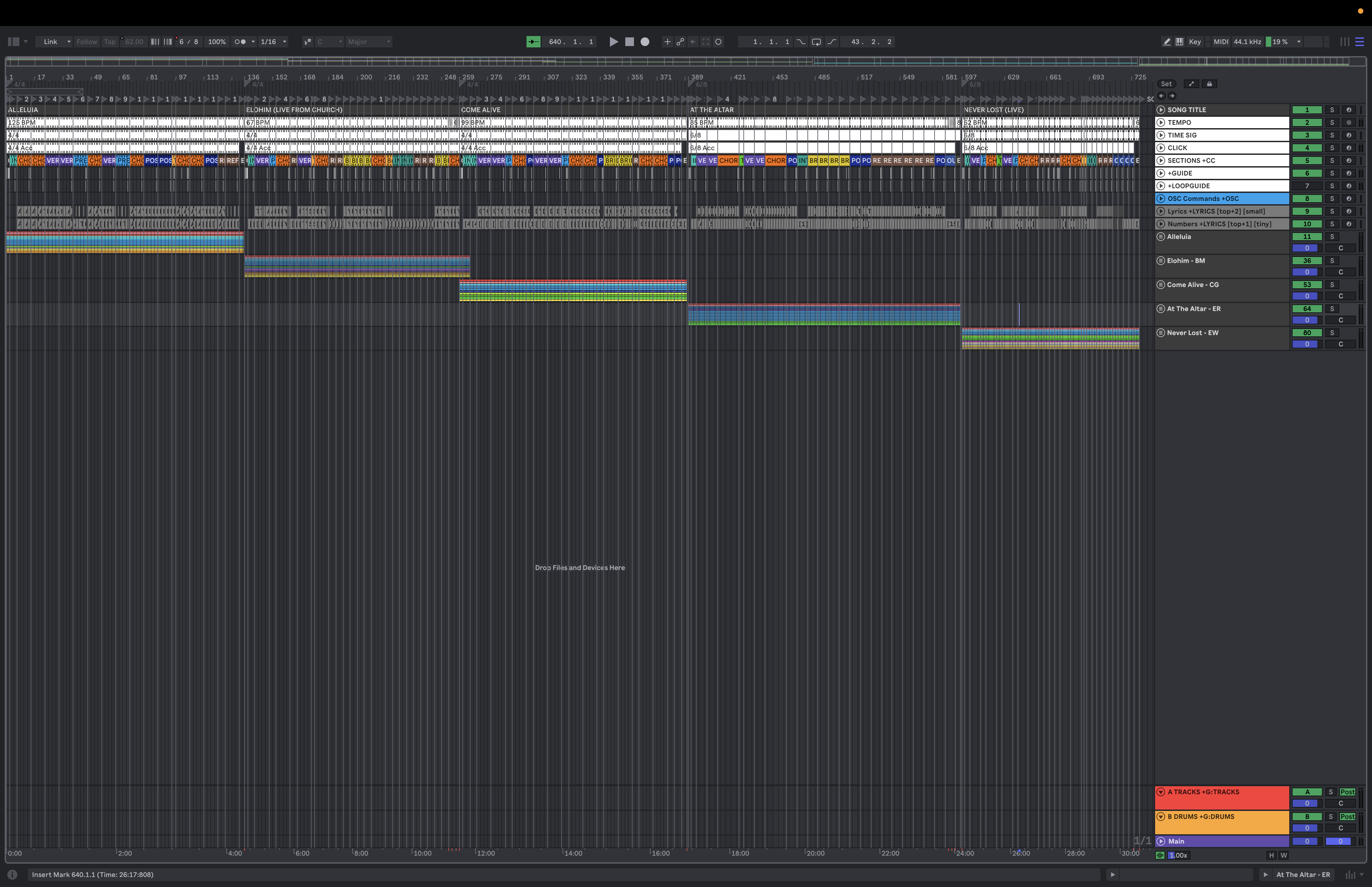Viewport: 1372px width, 887px height.
Task: Collapse the A TRACKS +G:TRACKS group
Action: click(x=1161, y=792)
